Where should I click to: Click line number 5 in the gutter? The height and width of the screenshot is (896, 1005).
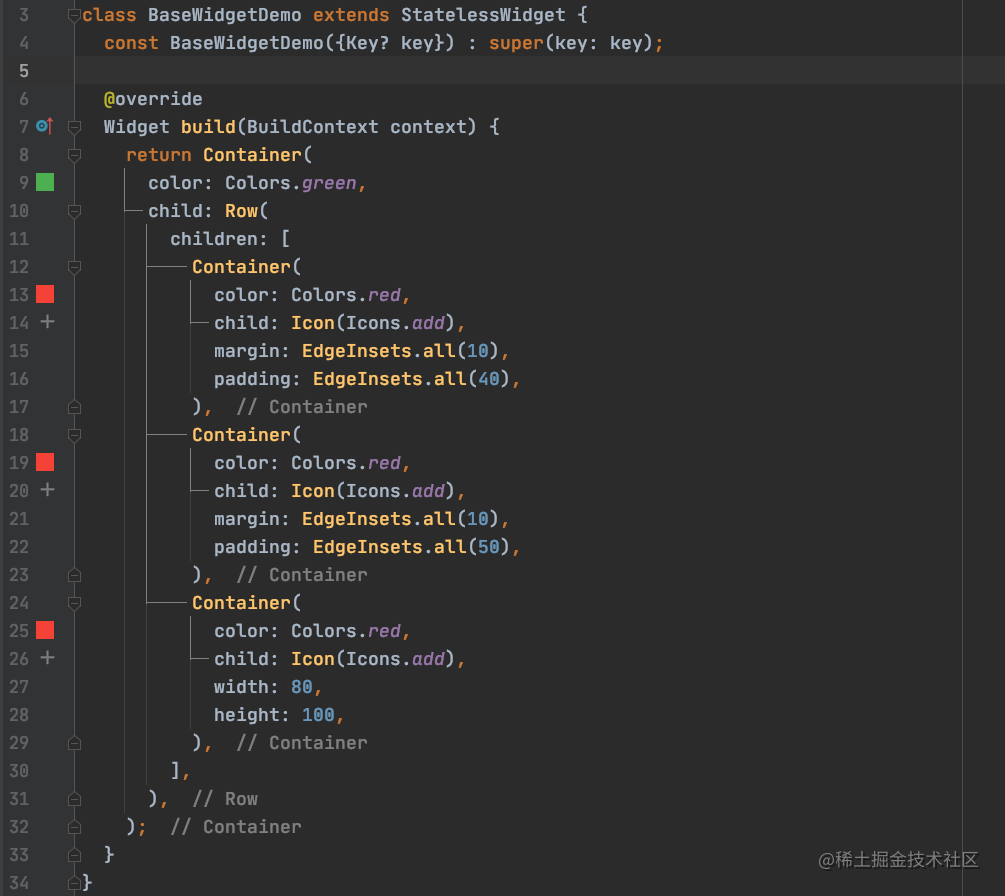[24, 71]
